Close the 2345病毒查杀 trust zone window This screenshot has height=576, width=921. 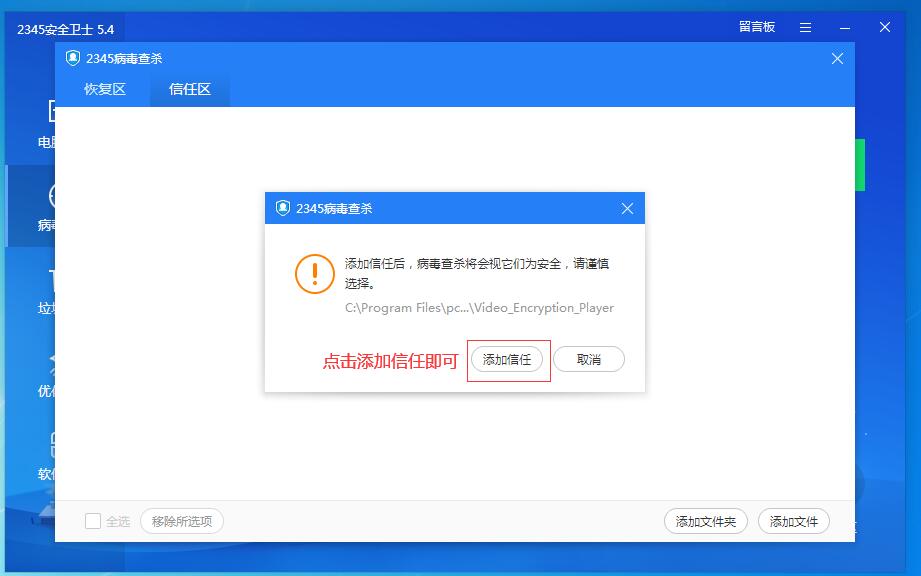(x=837, y=59)
